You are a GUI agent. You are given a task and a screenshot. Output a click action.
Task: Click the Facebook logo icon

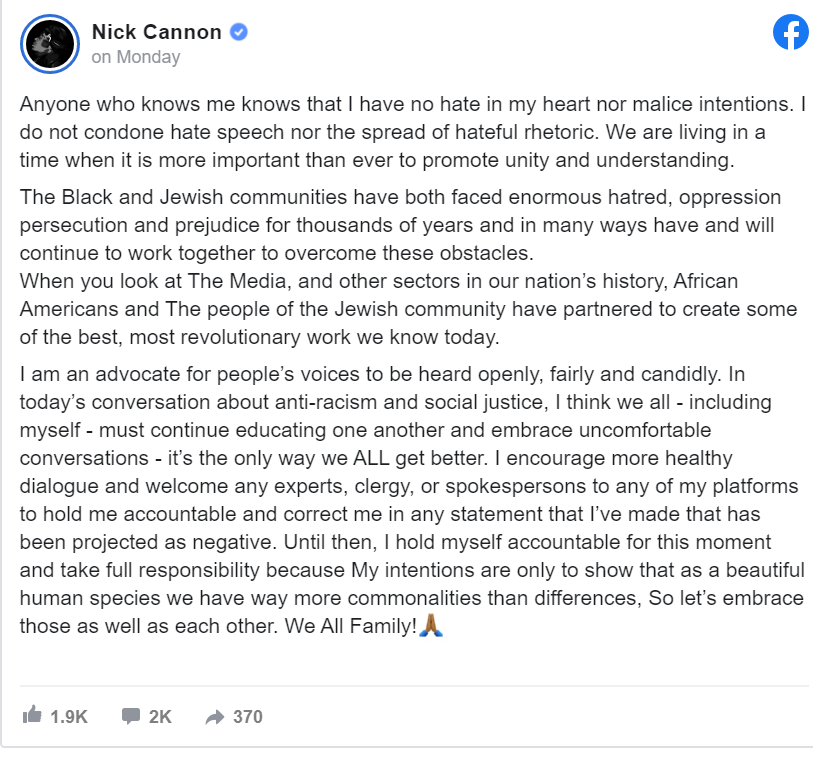click(x=791, y=32)
